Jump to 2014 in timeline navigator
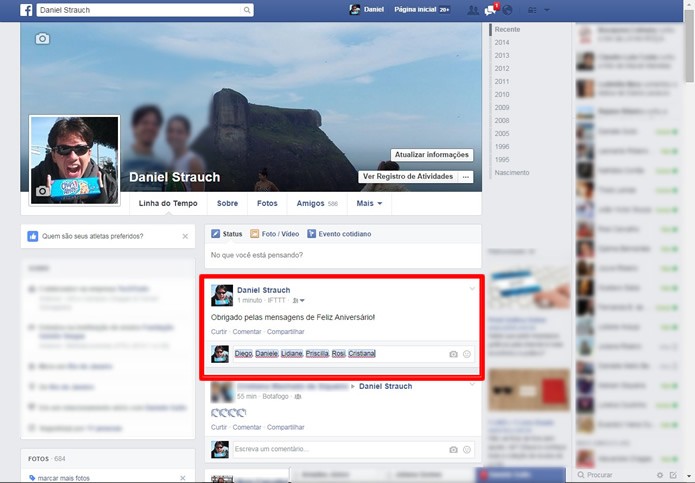Viewport: 695px width, 483px height. 502,43
